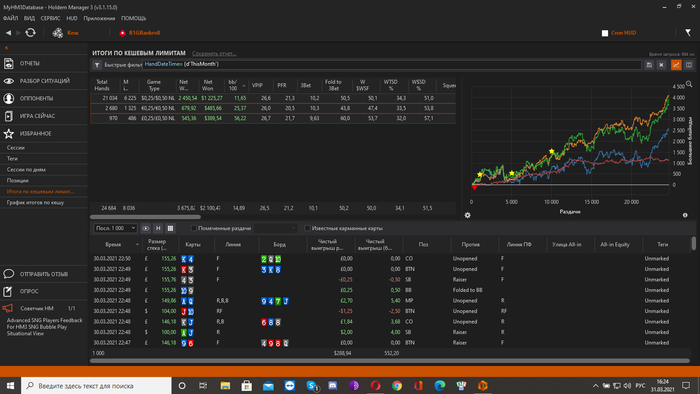This screenshot has width=700, height=394.
Task: Check Помеченные раздачи checkbox
Action: tap(193, 228)
